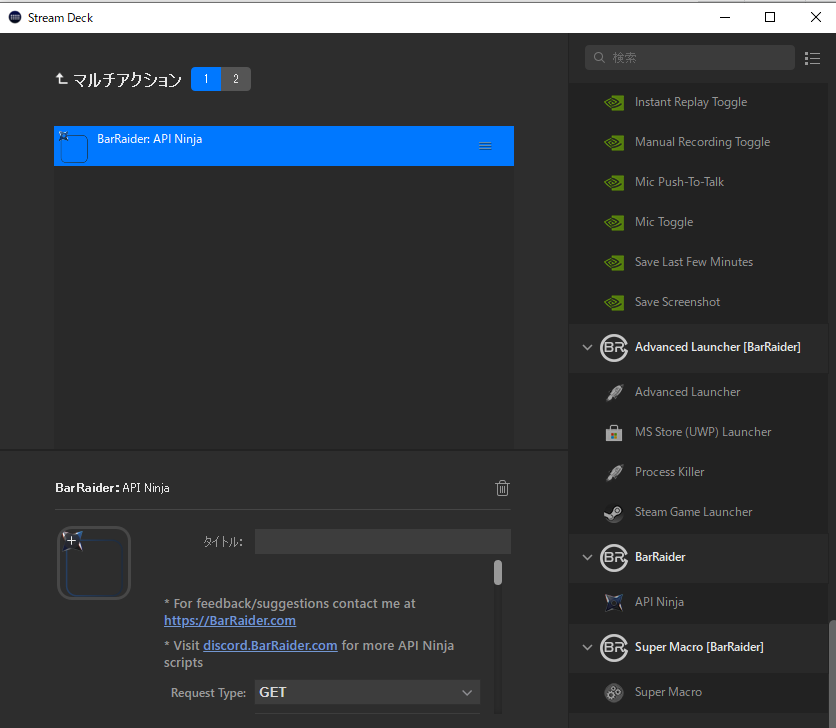
Task: Select the Mic Push-To-Talk action text
Action: [679, 182]
